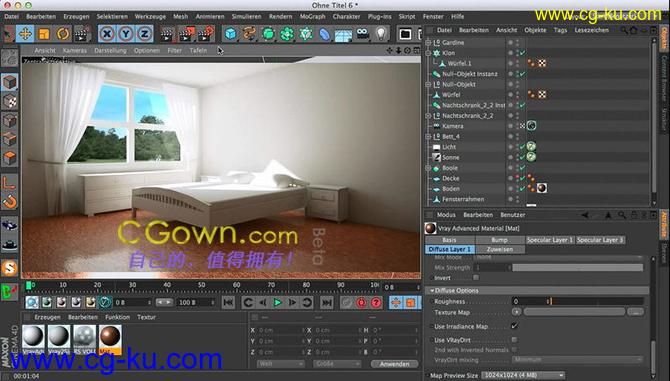
Task: Open the material manager Erzeugen menu
Action: click(x=47, y=317)
